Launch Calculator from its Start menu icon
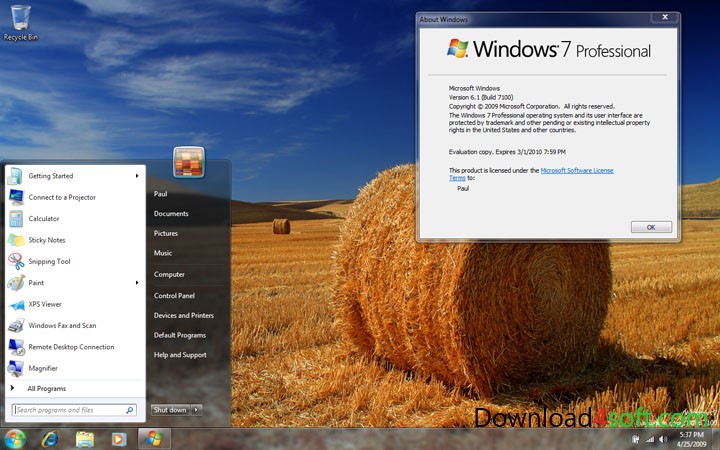The image size is (720, 450). click(16, 219)
